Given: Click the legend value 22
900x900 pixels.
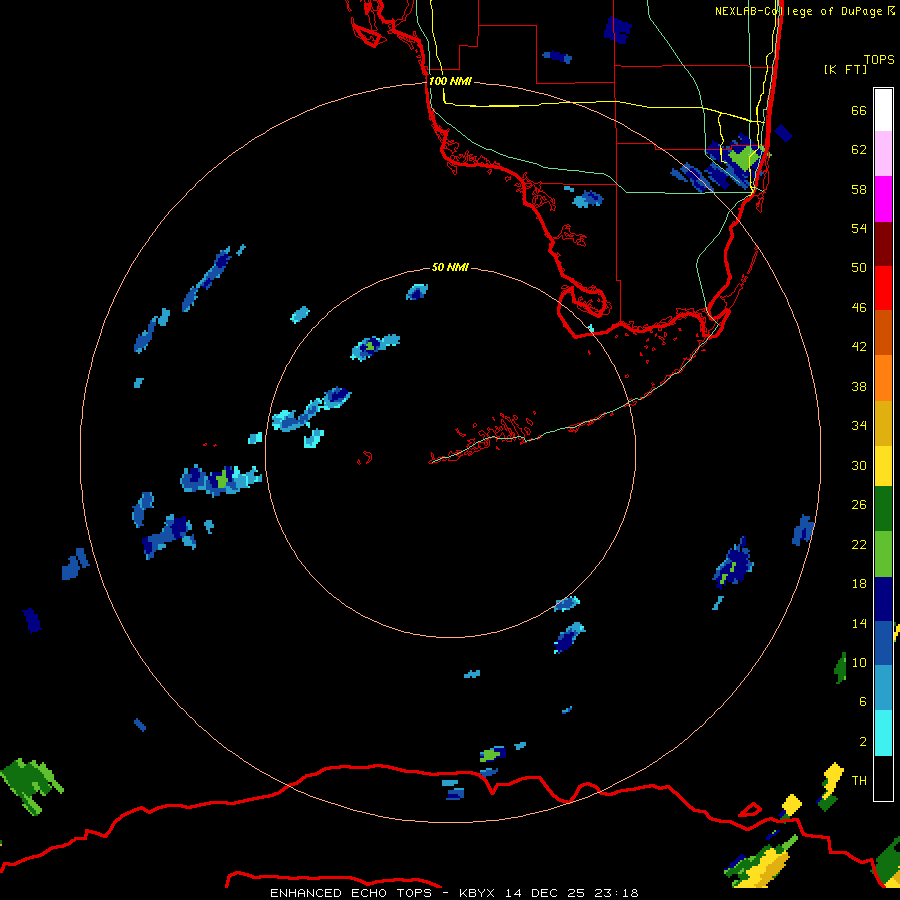Looking at the screenshot, I should (x=859, y=545).
